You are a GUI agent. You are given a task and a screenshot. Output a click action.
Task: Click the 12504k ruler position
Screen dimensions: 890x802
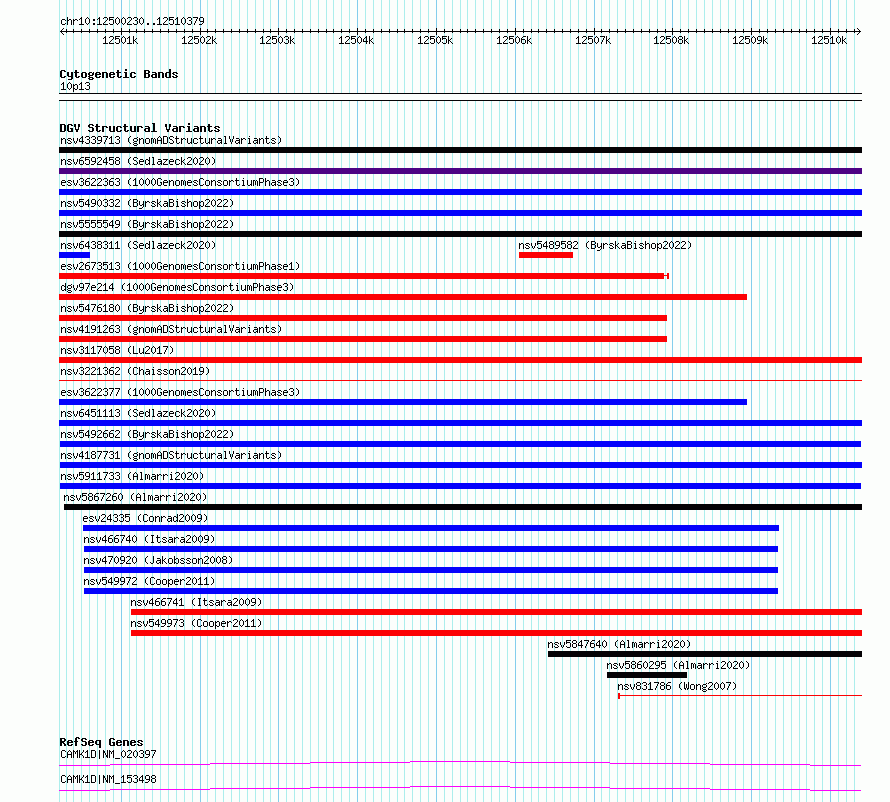[x=356, y=40]
